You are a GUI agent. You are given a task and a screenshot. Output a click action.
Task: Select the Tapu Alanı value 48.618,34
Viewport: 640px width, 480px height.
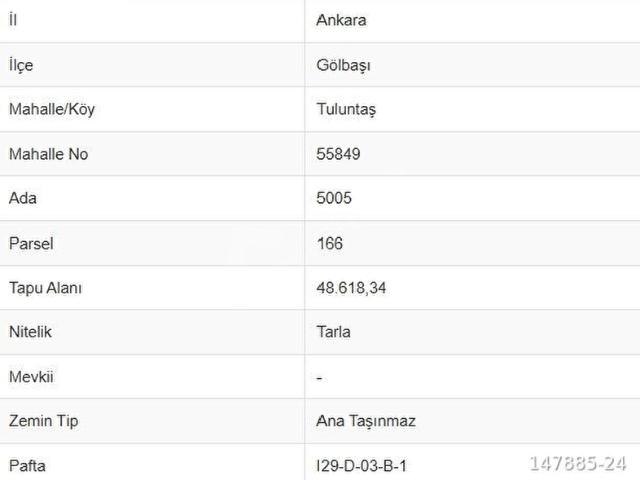pyautogui.click(x=351, y=288)
